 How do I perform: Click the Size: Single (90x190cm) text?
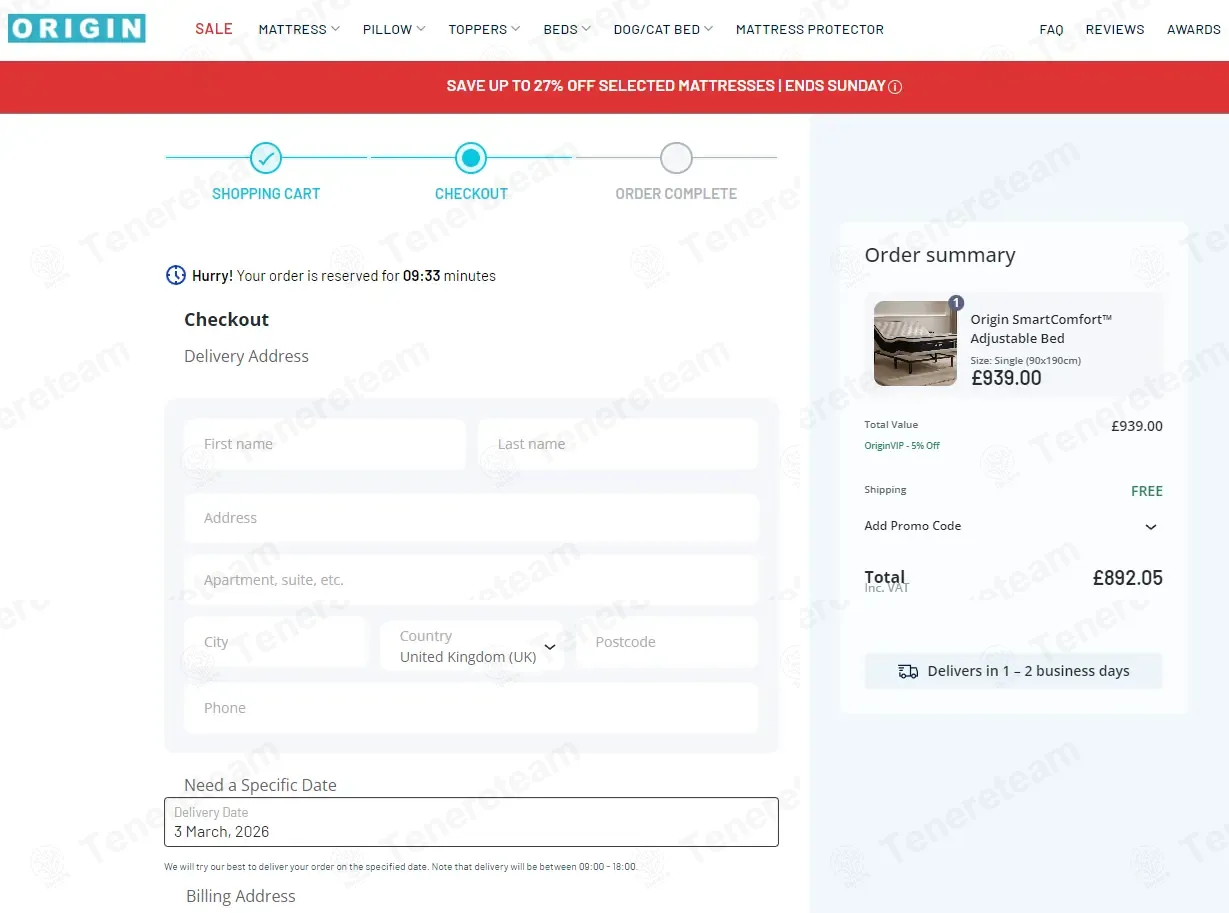1025,361
